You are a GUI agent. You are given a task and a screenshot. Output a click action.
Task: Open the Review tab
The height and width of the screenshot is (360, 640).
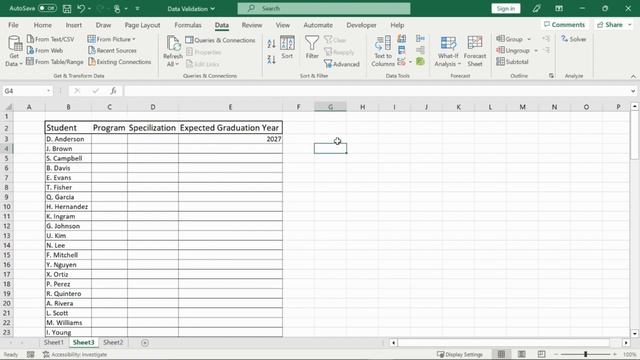pos(252,25)
